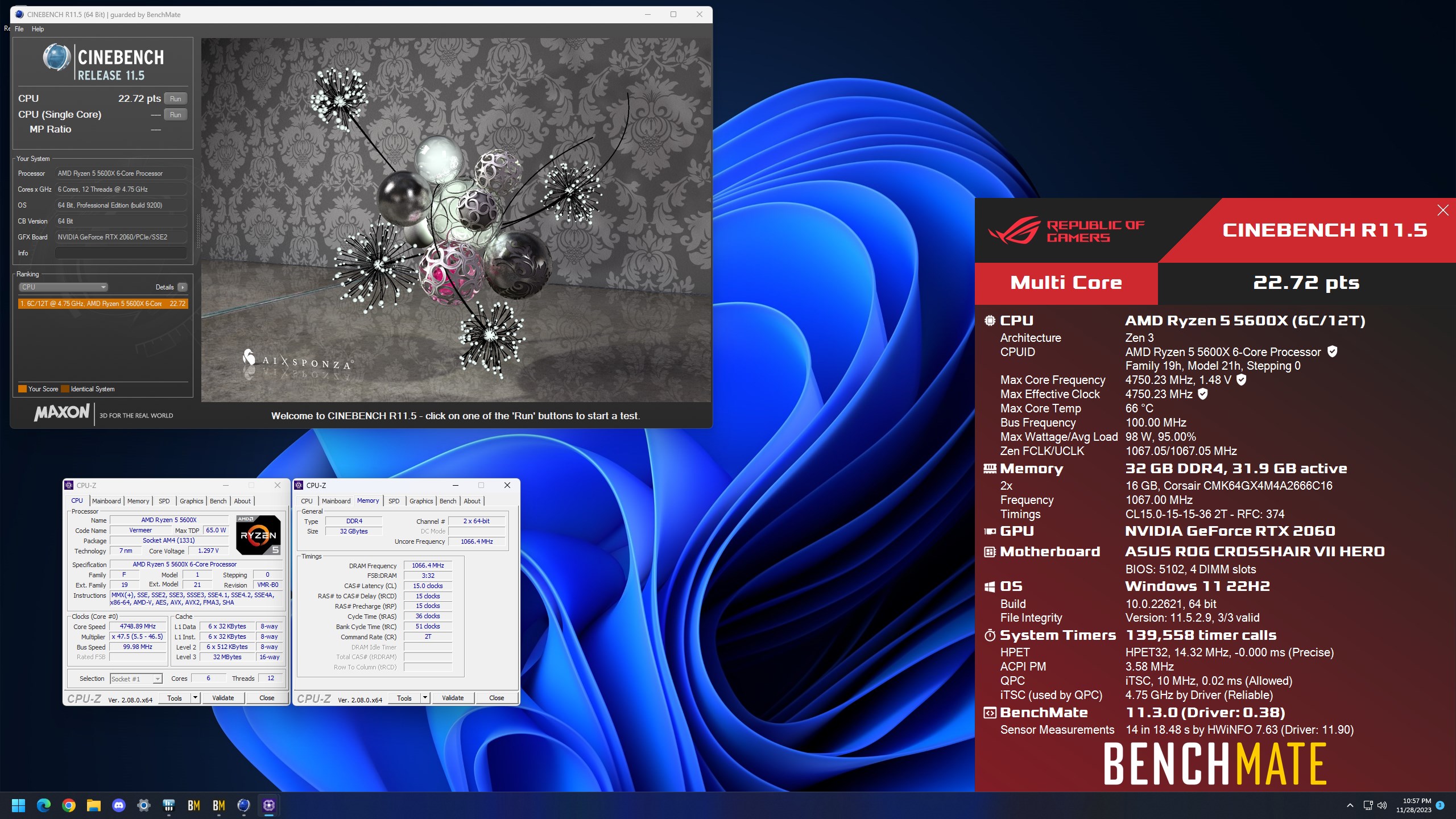Viewport: 1456px width, 819px height.
Task: Click the '22.72 pts' Multi Core score
Action: coord(1306,283)
